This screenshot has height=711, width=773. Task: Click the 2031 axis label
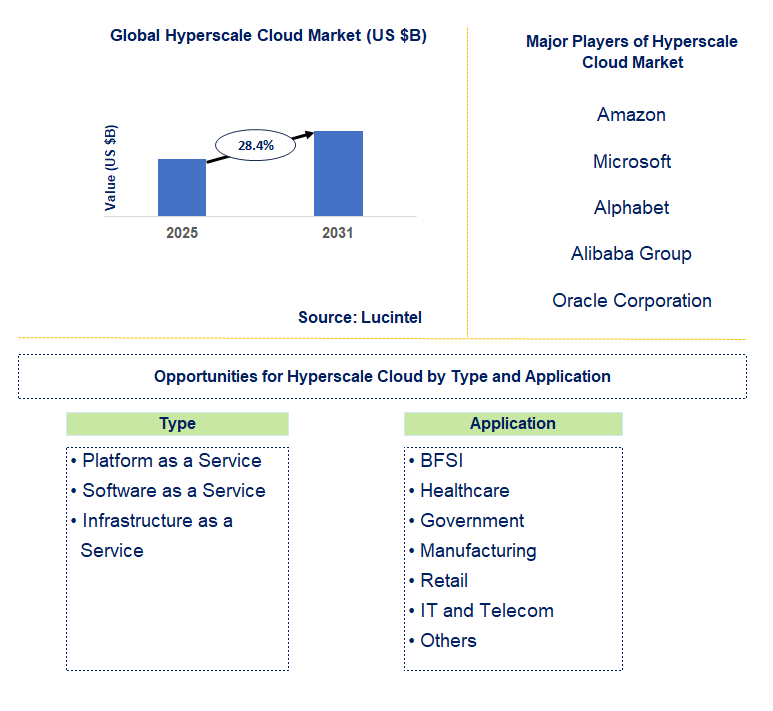pyautogui.click(x=338, y=233)
